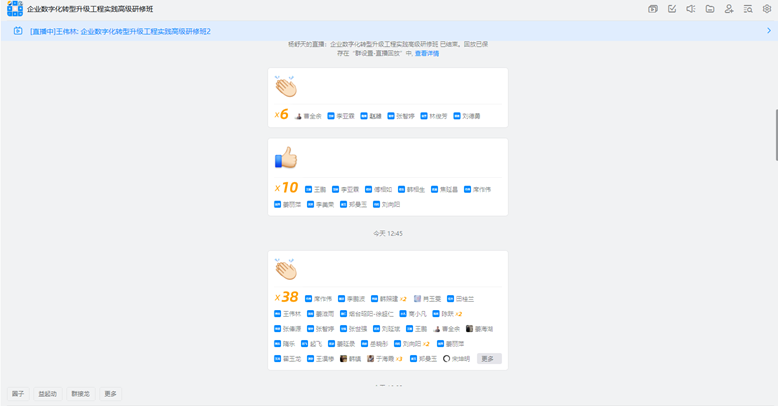Click the live banner title link
The image size is (778, 406).
pyautogui.click(x=120, y=31)
